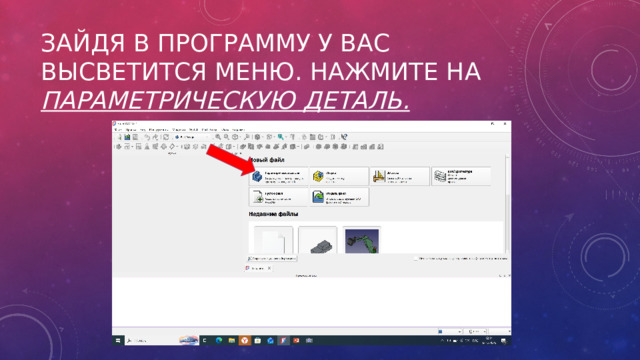Click the Redo arrow icon
The width and height of the screenshot is (640, 360).
[x=155, y=137]
